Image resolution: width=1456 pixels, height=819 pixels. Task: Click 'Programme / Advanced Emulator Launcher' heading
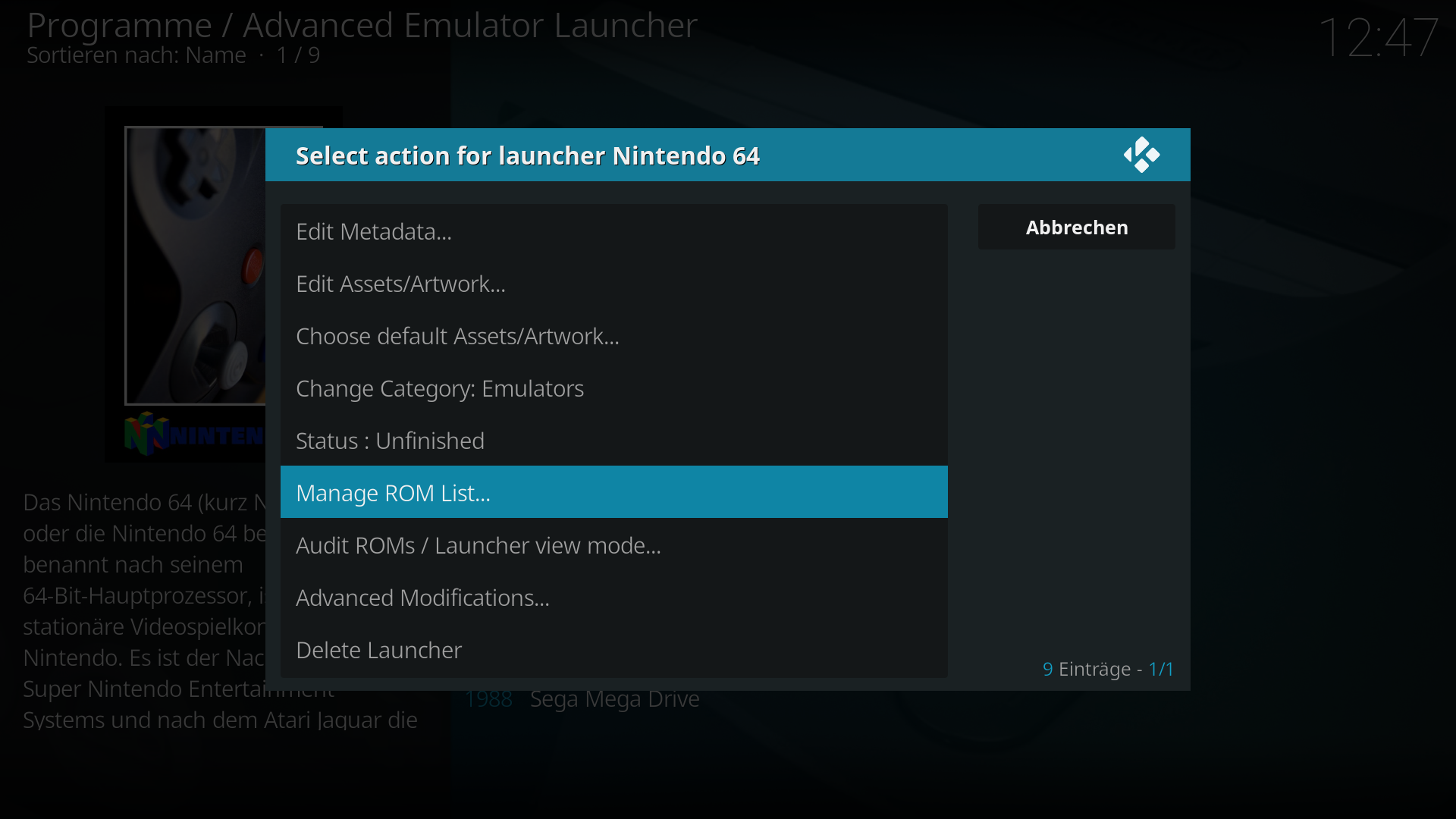pyautogui.click(x=362, y=25)
